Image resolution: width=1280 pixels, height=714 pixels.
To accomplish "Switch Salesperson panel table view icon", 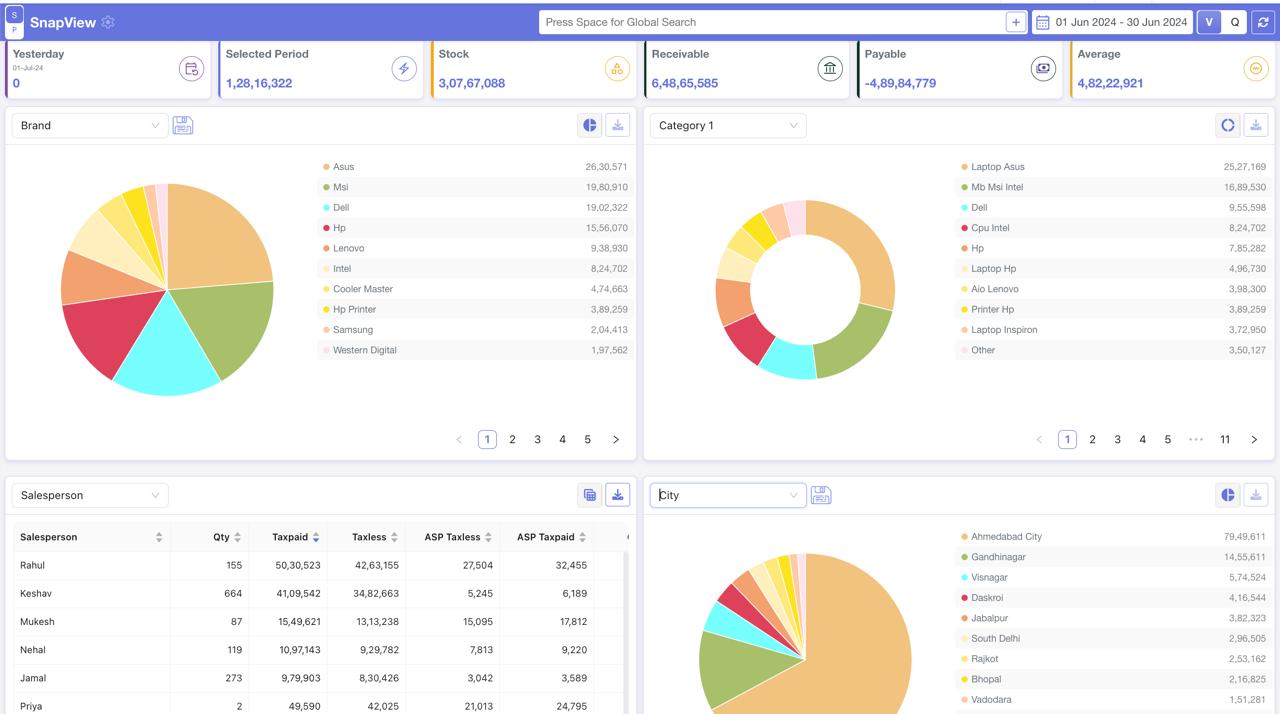I will [590, 495].
